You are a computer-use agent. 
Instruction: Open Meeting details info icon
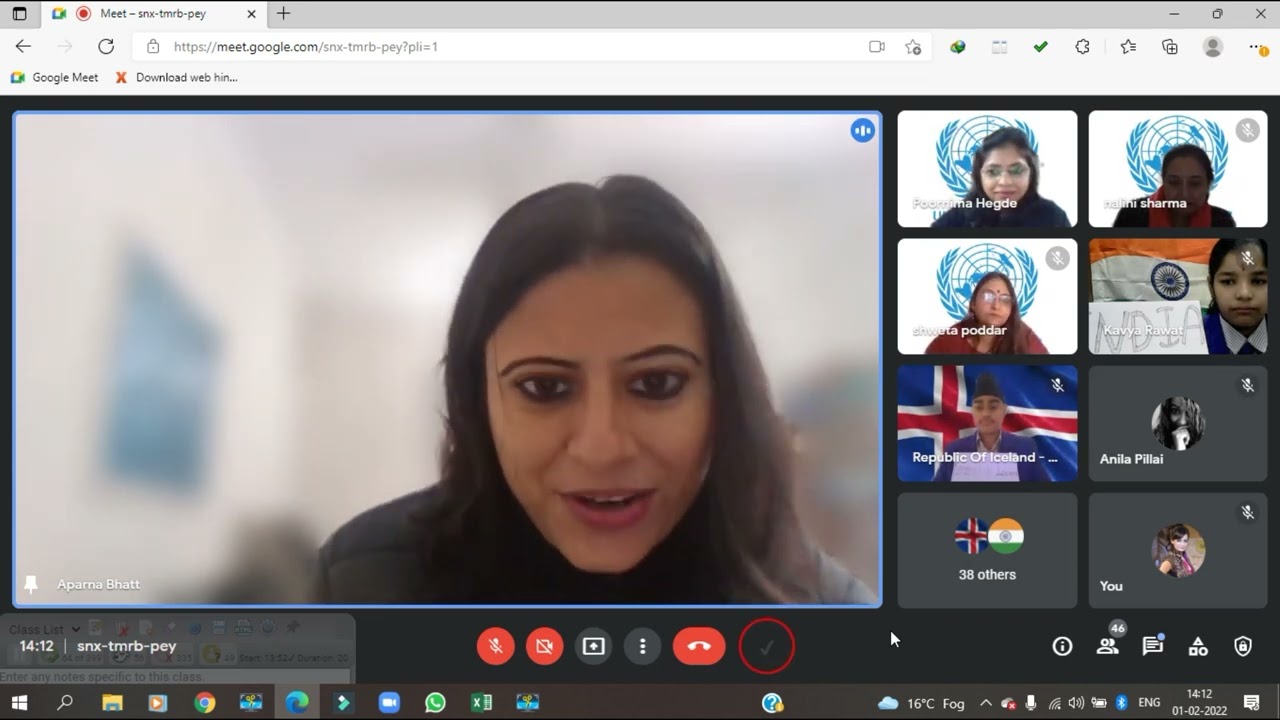click(1062, 646)
